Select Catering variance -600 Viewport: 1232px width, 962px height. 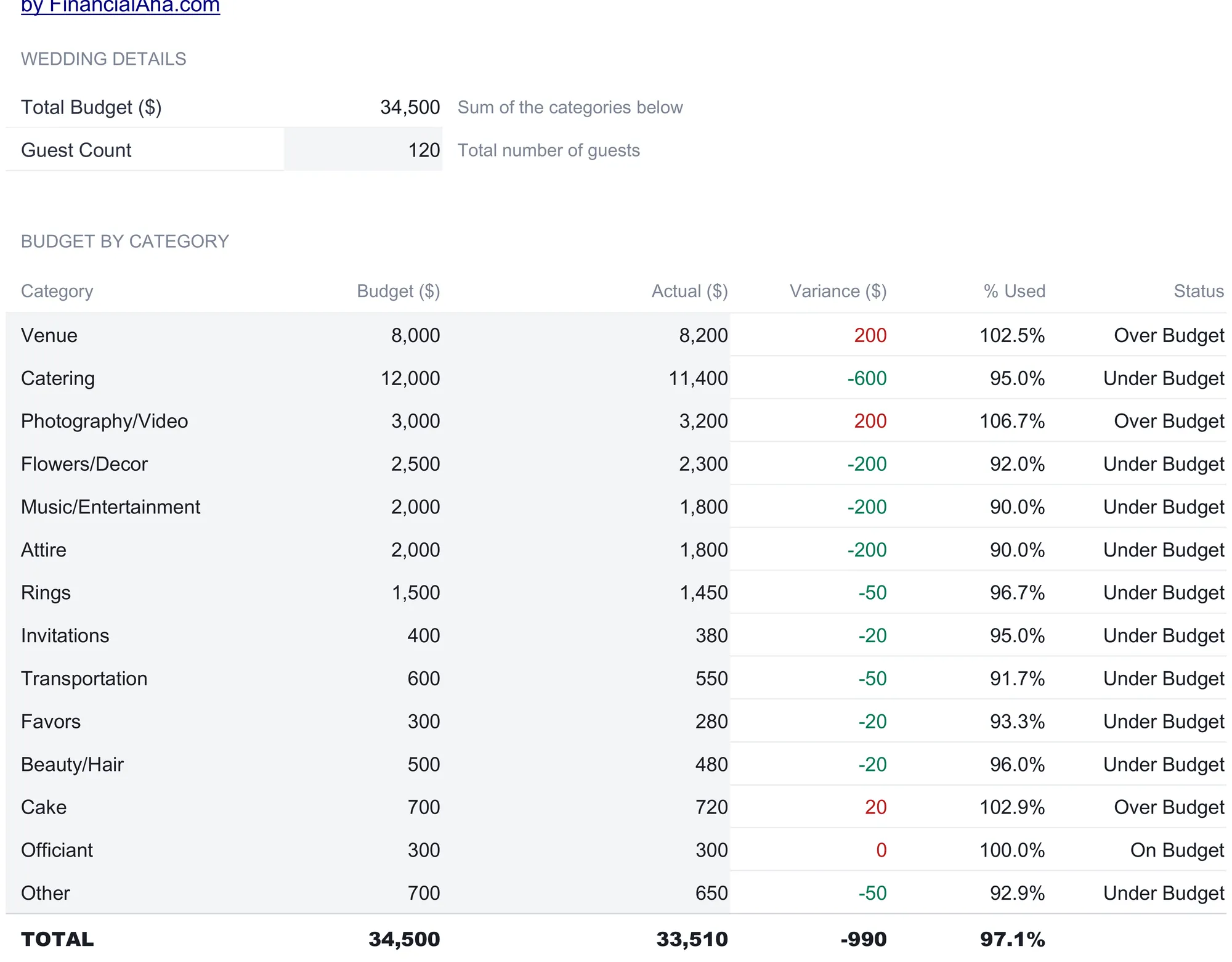coord(867,378)
